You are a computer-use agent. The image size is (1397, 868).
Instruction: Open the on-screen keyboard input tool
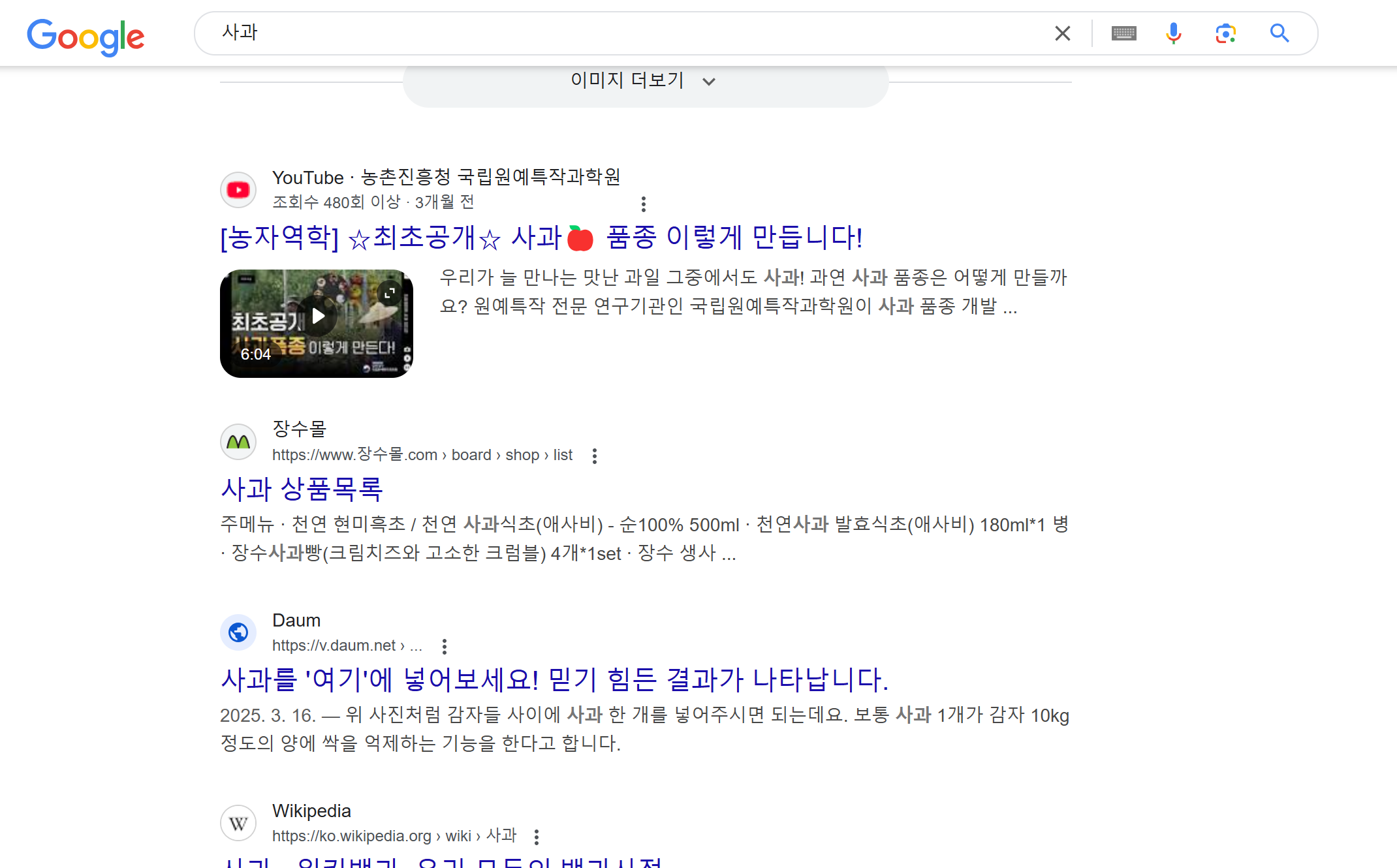(x=1123, y=33)
